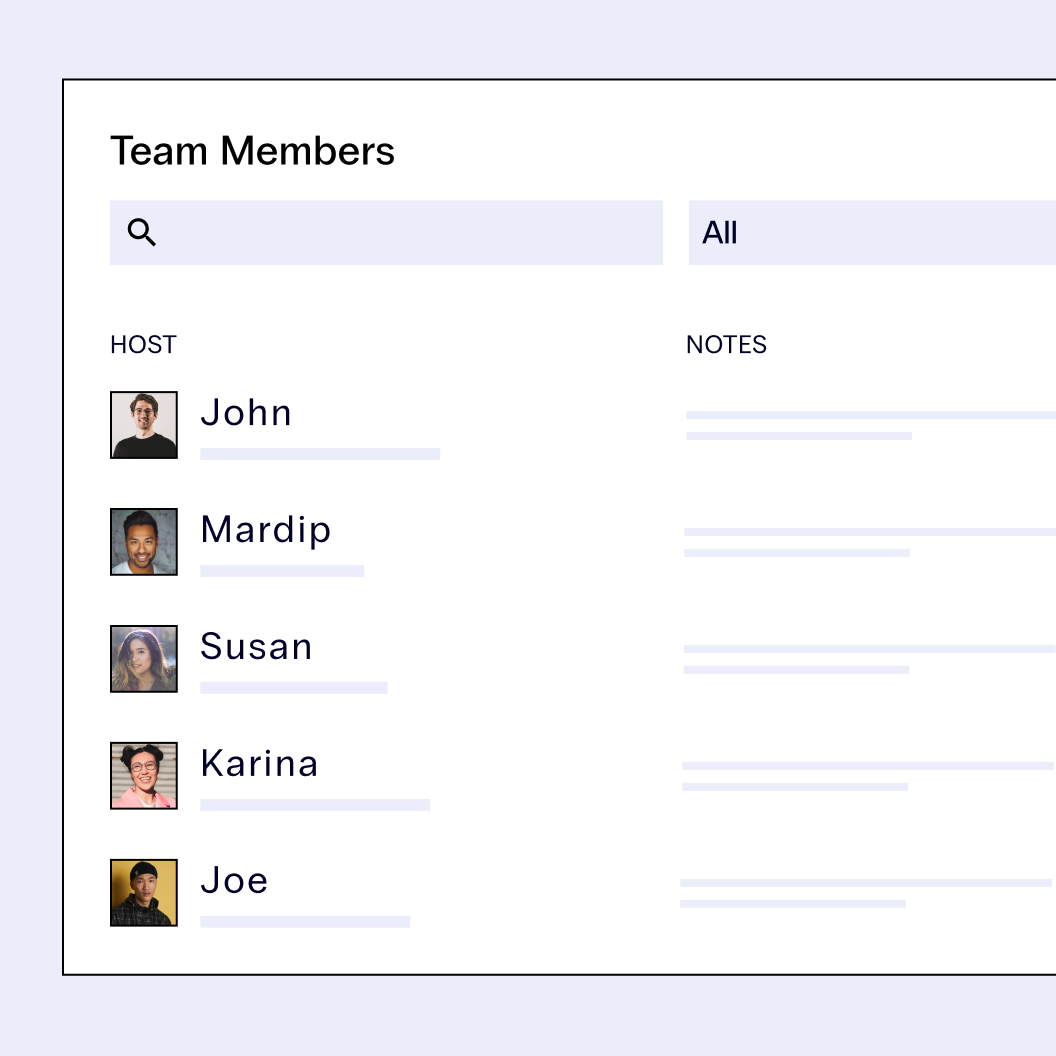Select the name Mardip
1056x1056 pixels.
265,530
